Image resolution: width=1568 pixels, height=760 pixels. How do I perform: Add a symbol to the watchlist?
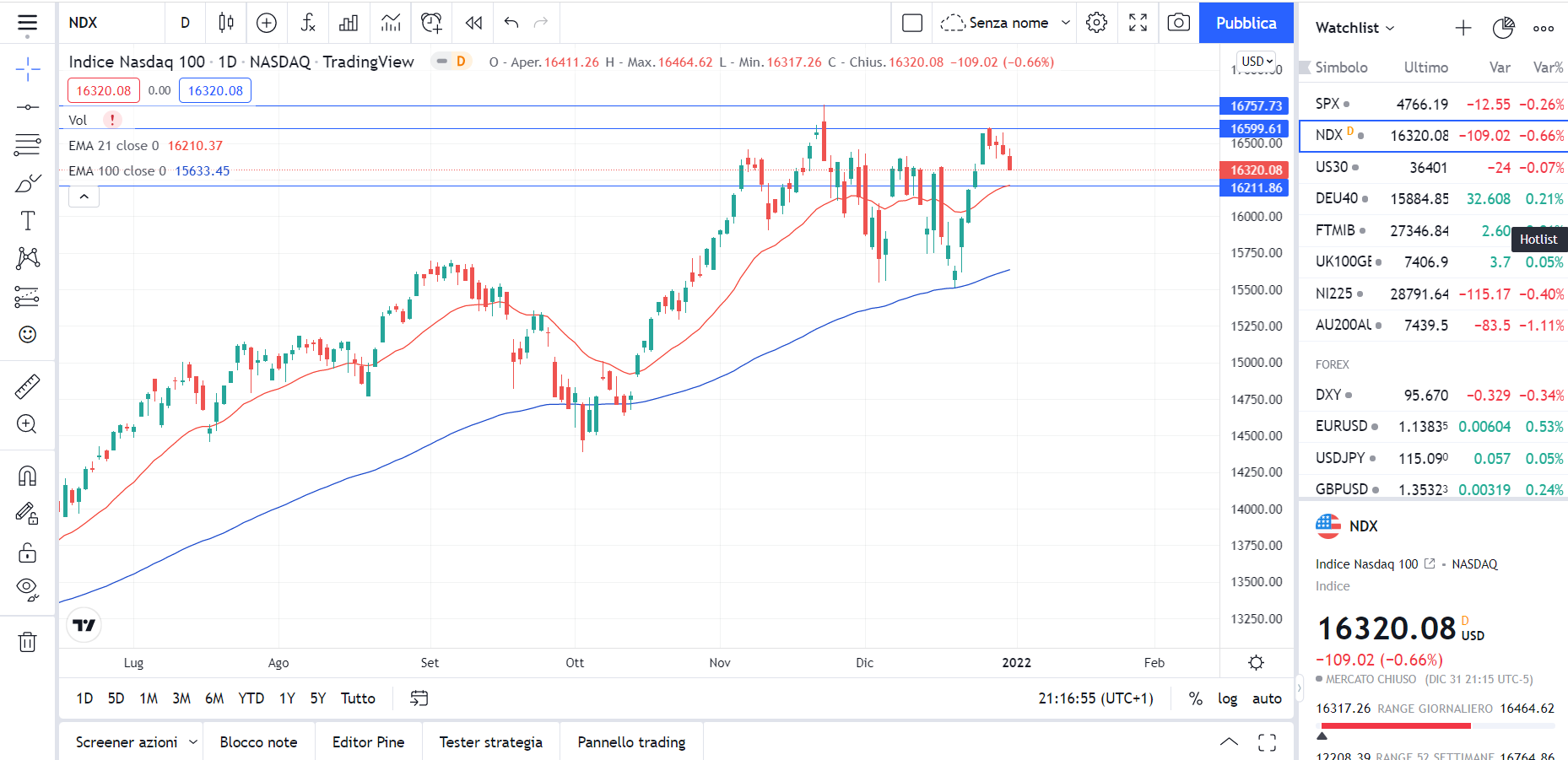[1463, 28]
